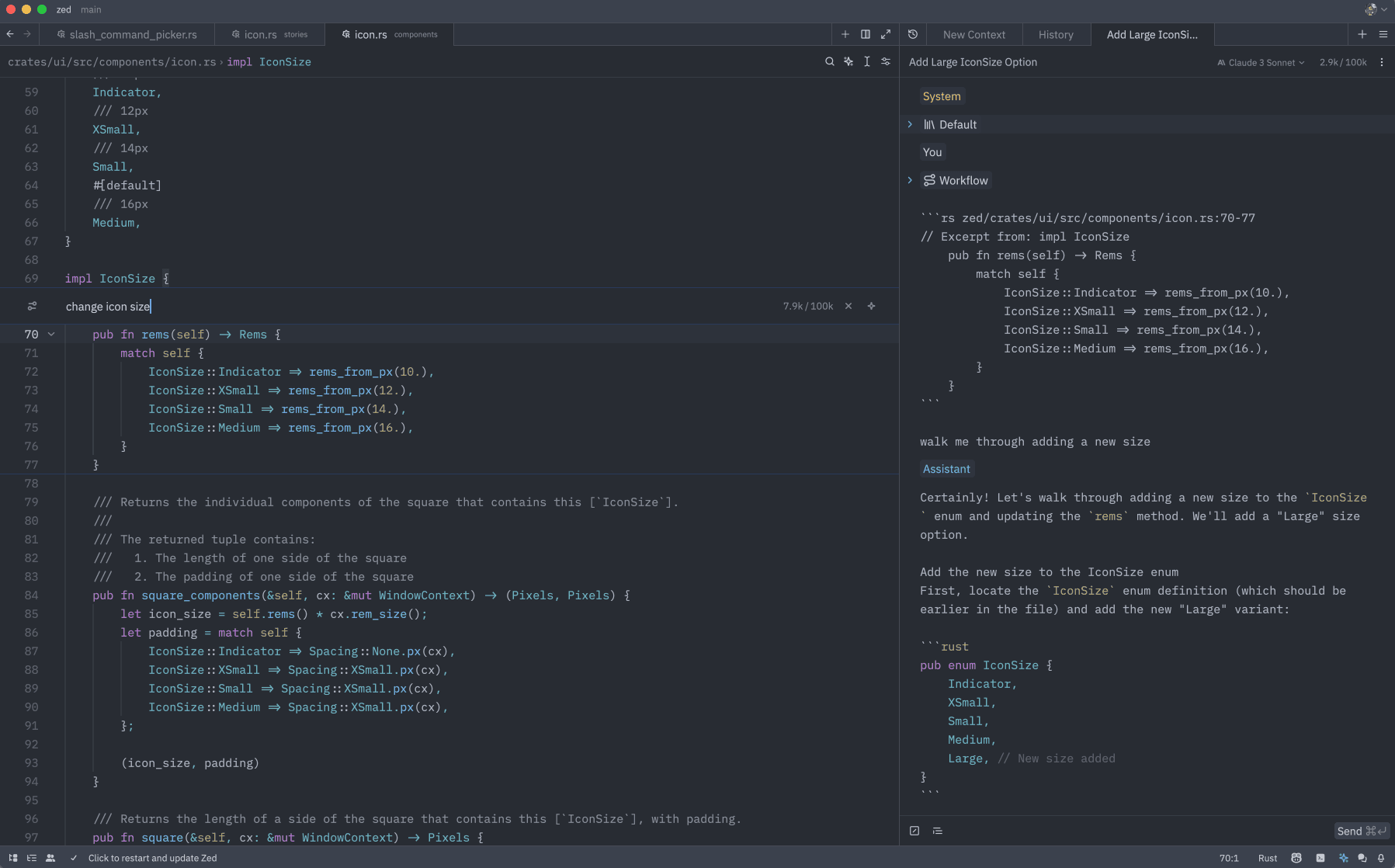Click the Workflow chain icon
Screen dimensions: 1395x868
[929, 180]
